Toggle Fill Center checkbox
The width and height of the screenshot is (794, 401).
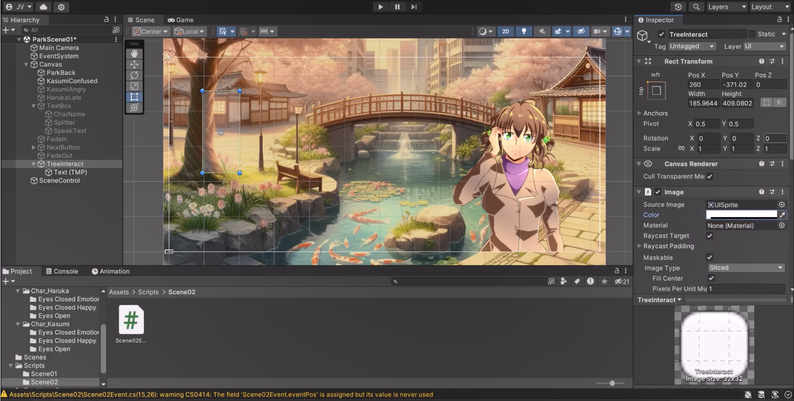[x=711, y=278]
